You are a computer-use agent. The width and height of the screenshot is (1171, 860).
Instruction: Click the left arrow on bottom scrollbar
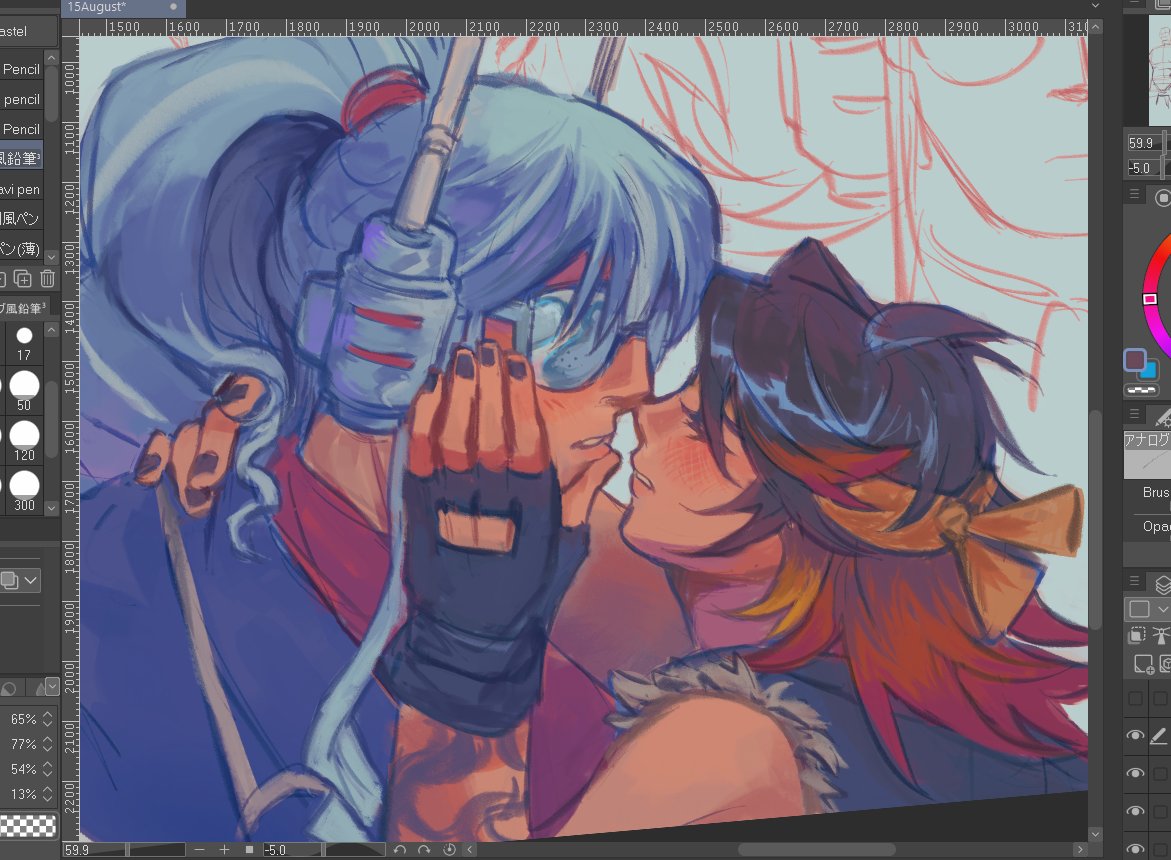point(470,850)
